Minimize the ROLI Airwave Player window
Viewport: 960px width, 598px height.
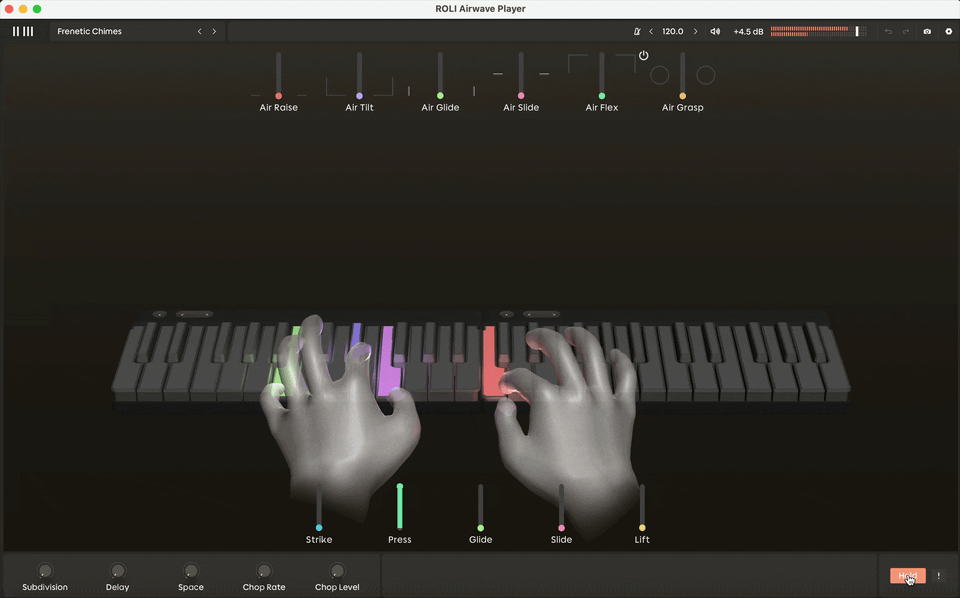tap(23, 9)
